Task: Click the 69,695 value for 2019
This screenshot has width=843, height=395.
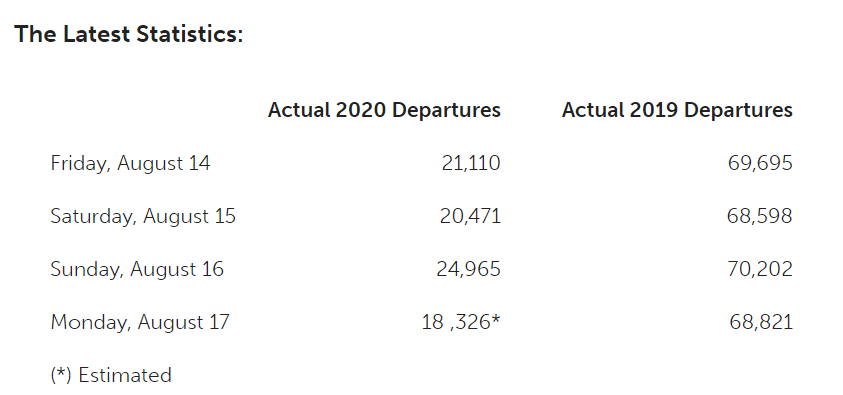Action: tap(760, 163)
